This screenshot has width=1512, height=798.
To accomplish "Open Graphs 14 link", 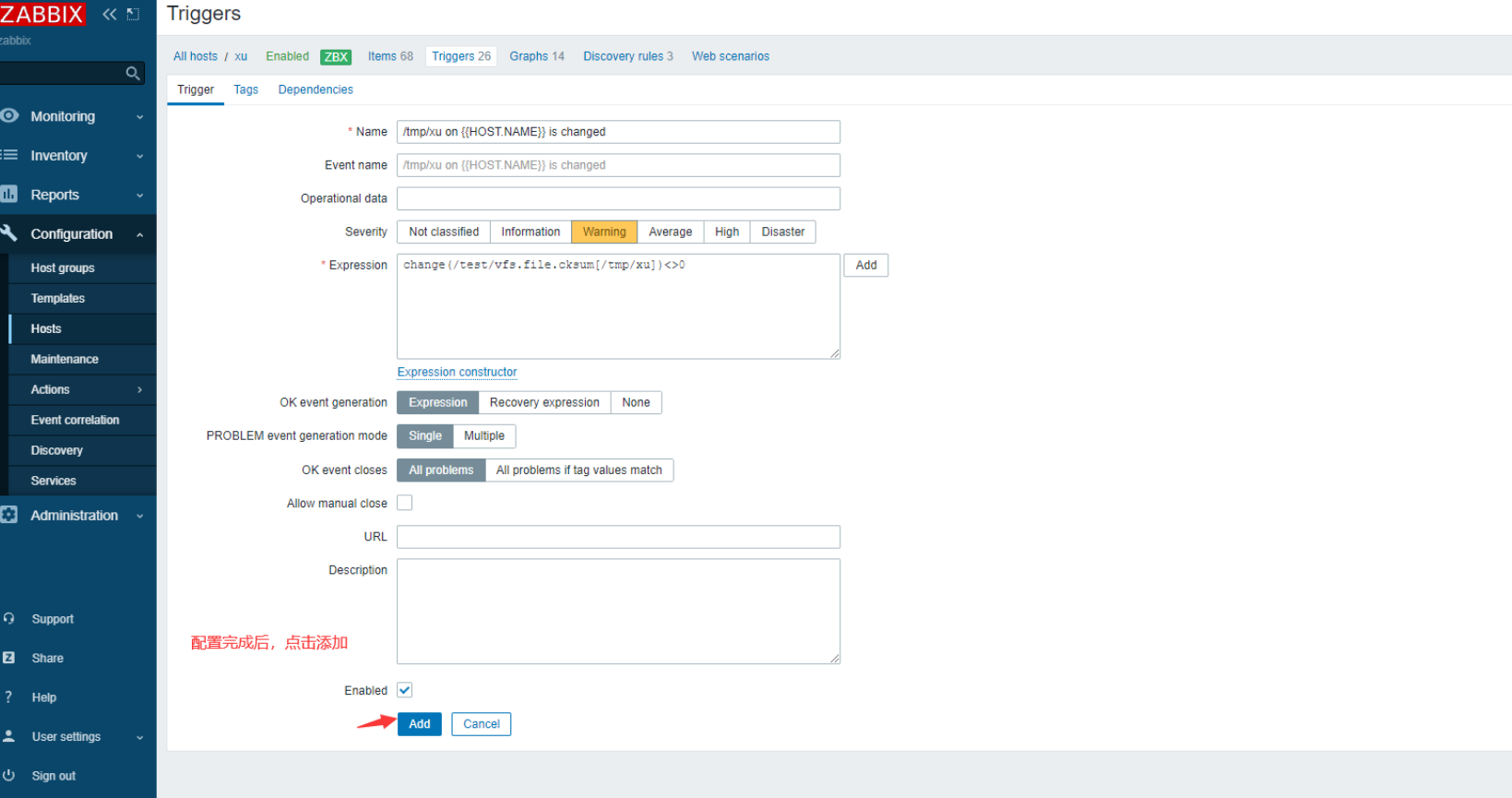I will point(537,56).
